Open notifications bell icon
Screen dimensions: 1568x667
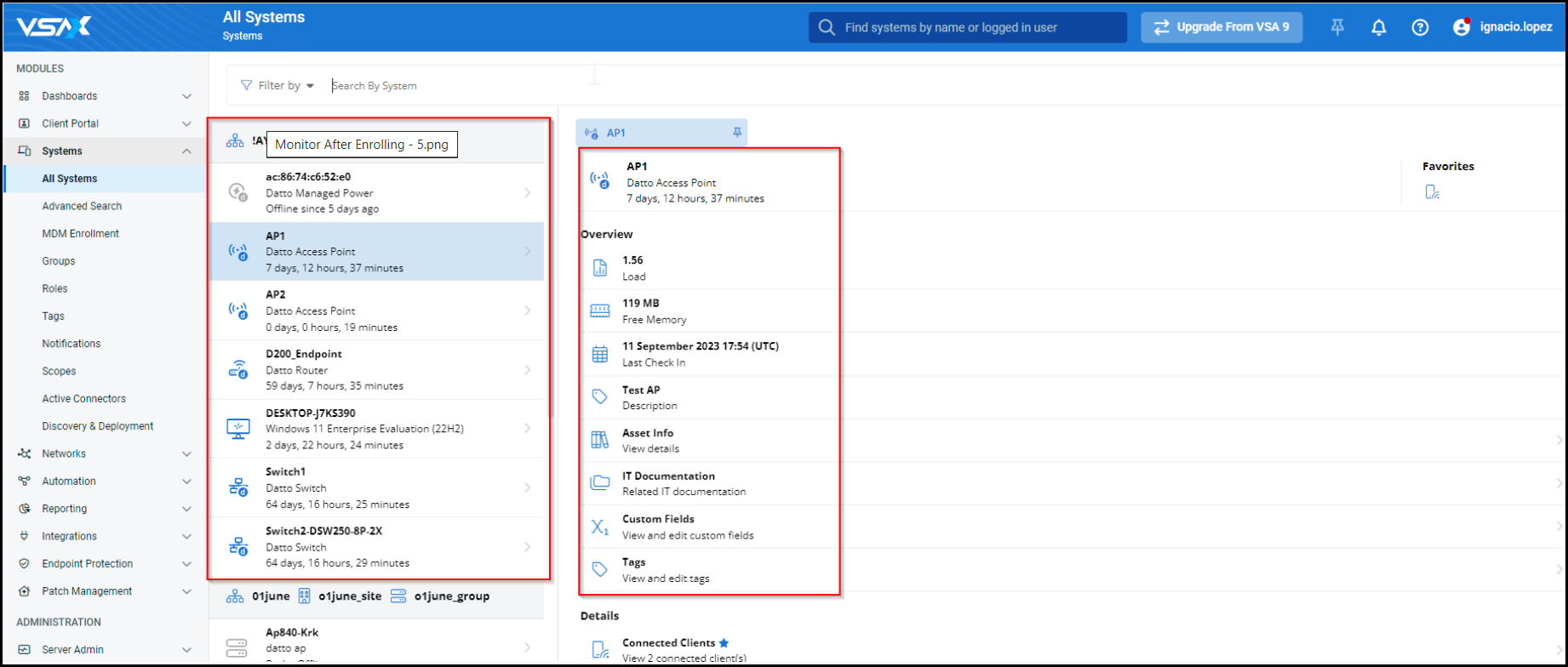(1379, 27)
